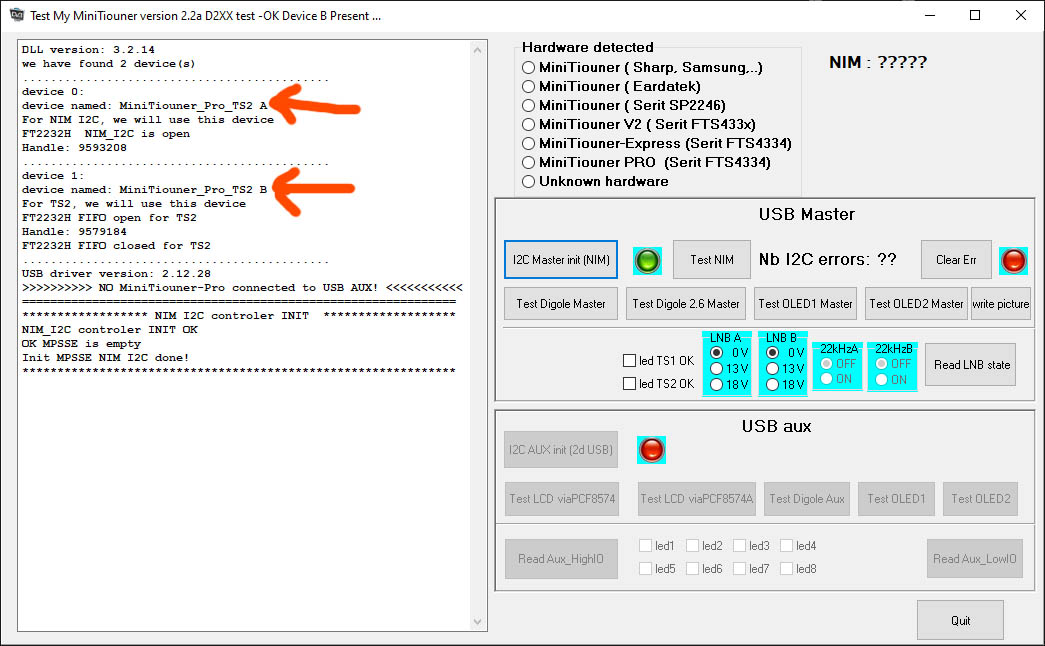
Task: Click Read Aux_HighIO button
Action: pos(560,559)
